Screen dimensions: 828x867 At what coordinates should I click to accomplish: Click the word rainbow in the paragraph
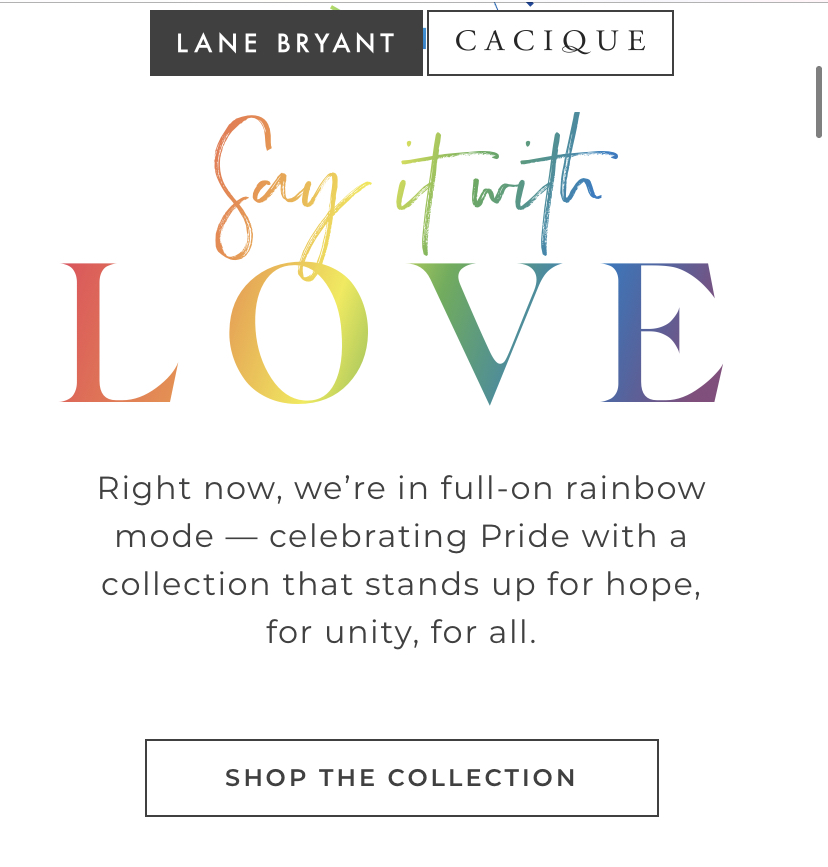coord(636,488)
